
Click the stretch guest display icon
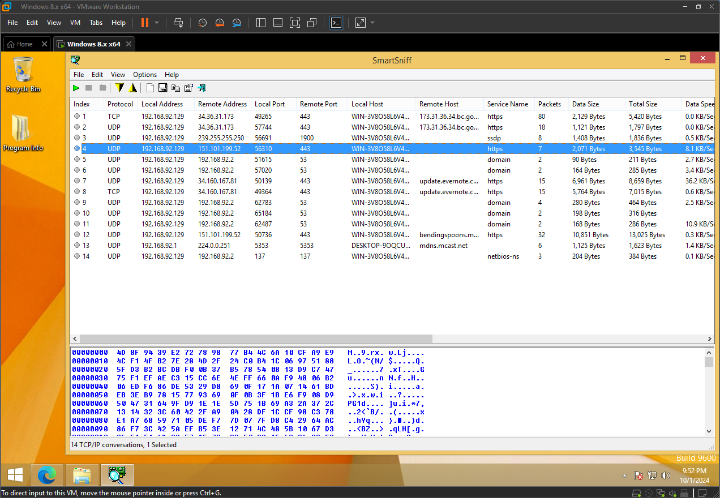click(x=360, y=22)
